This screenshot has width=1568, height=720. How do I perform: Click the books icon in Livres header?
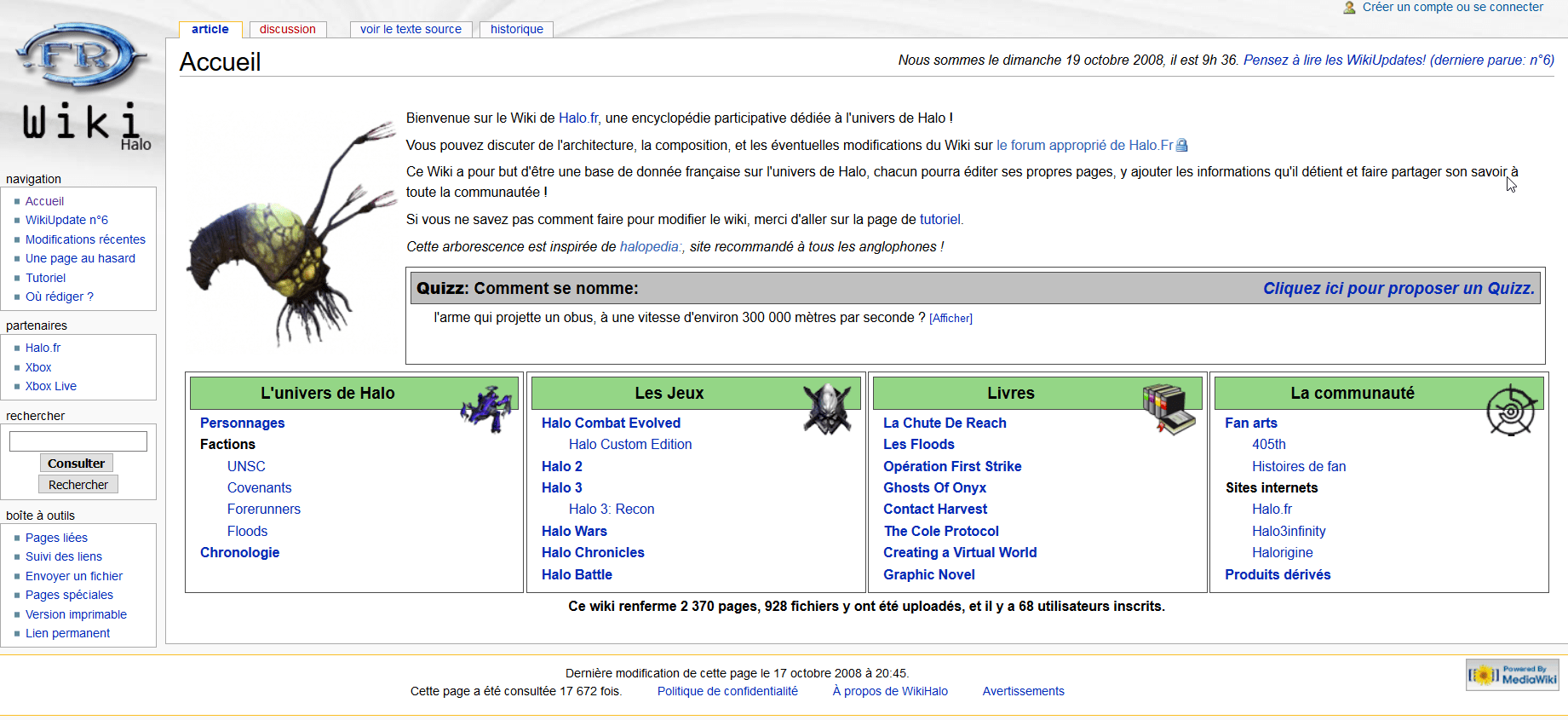coord(1169,409)
